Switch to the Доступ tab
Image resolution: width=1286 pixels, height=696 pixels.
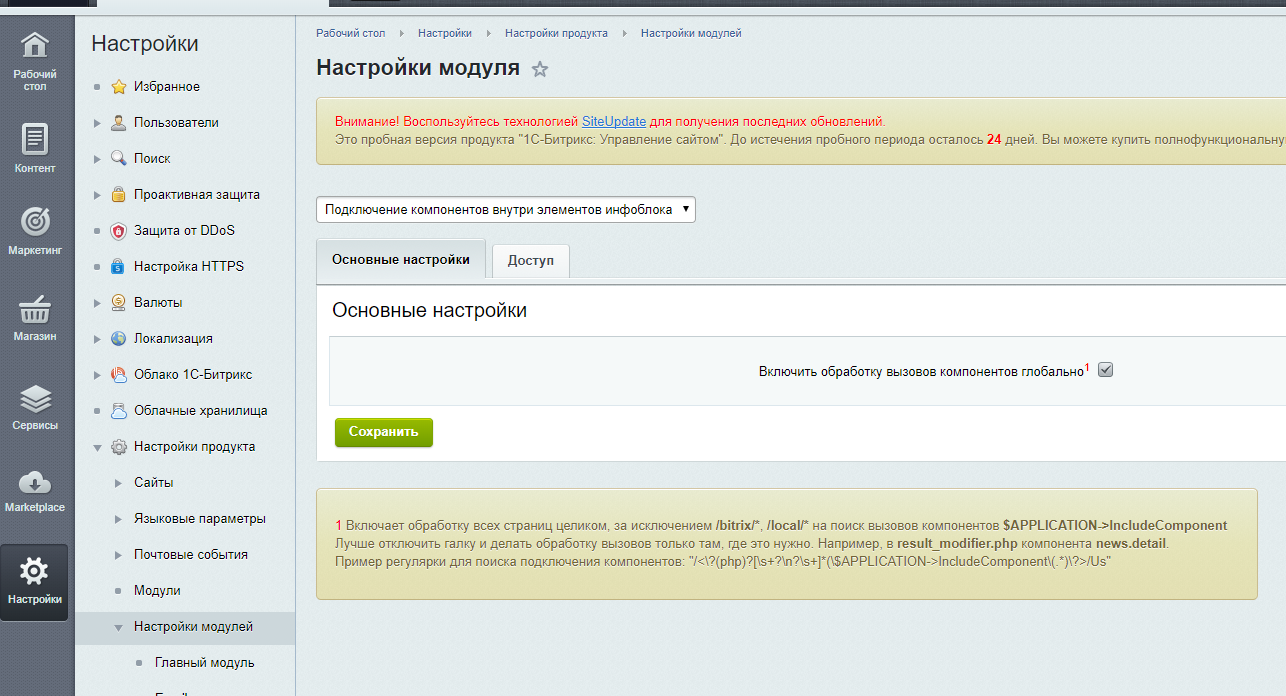coord(530,260)
